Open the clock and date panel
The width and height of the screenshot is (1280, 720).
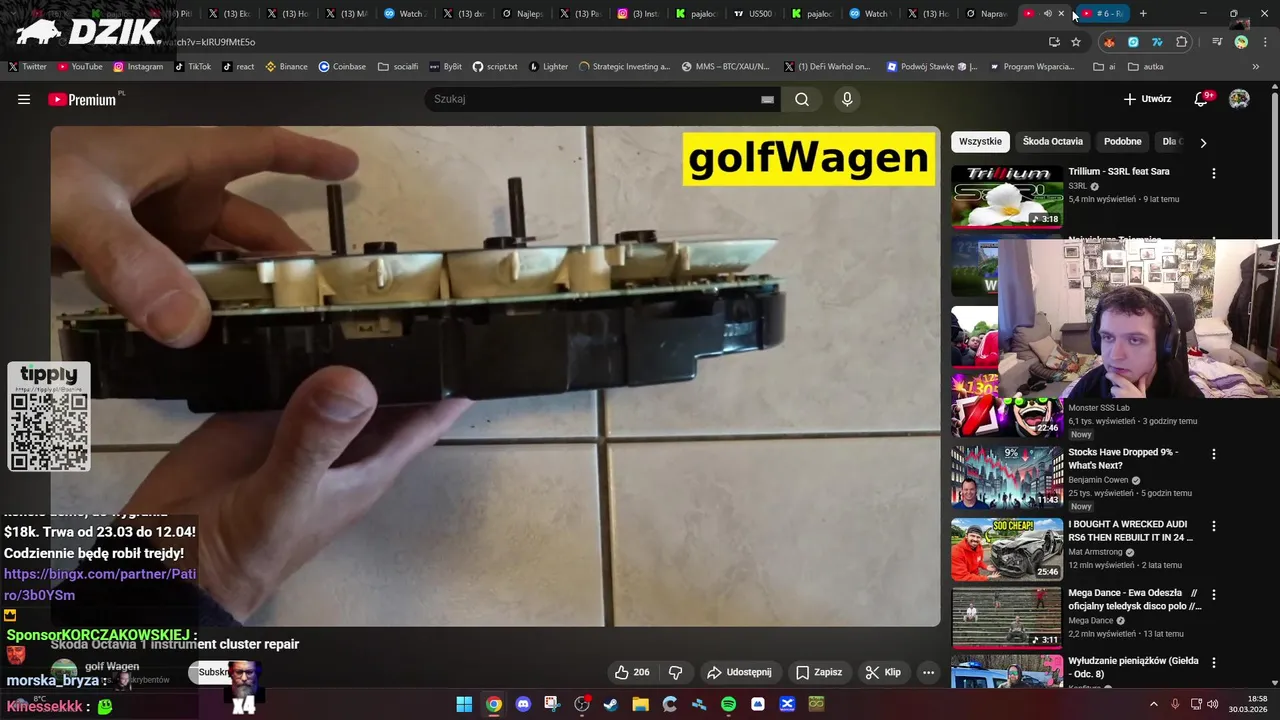tap(1249, 704)
